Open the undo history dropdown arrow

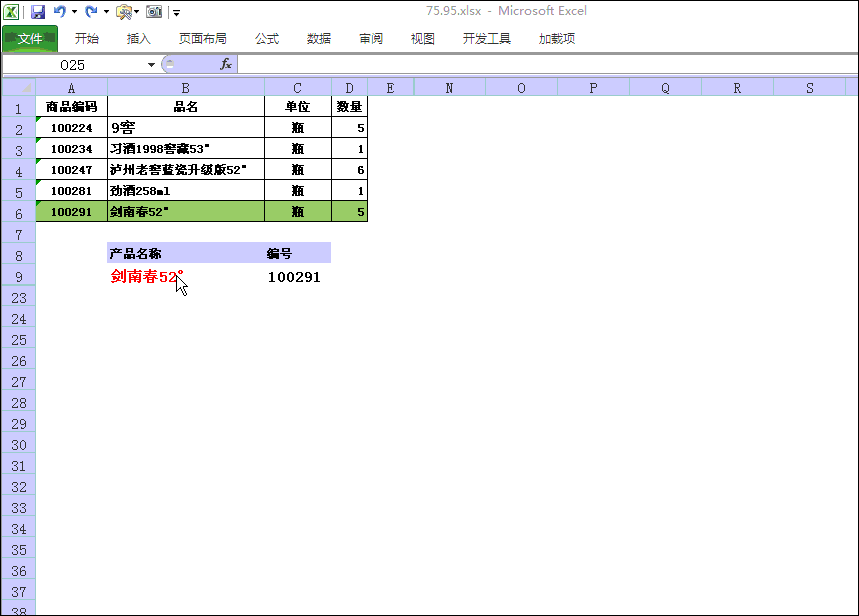[74, 12]
